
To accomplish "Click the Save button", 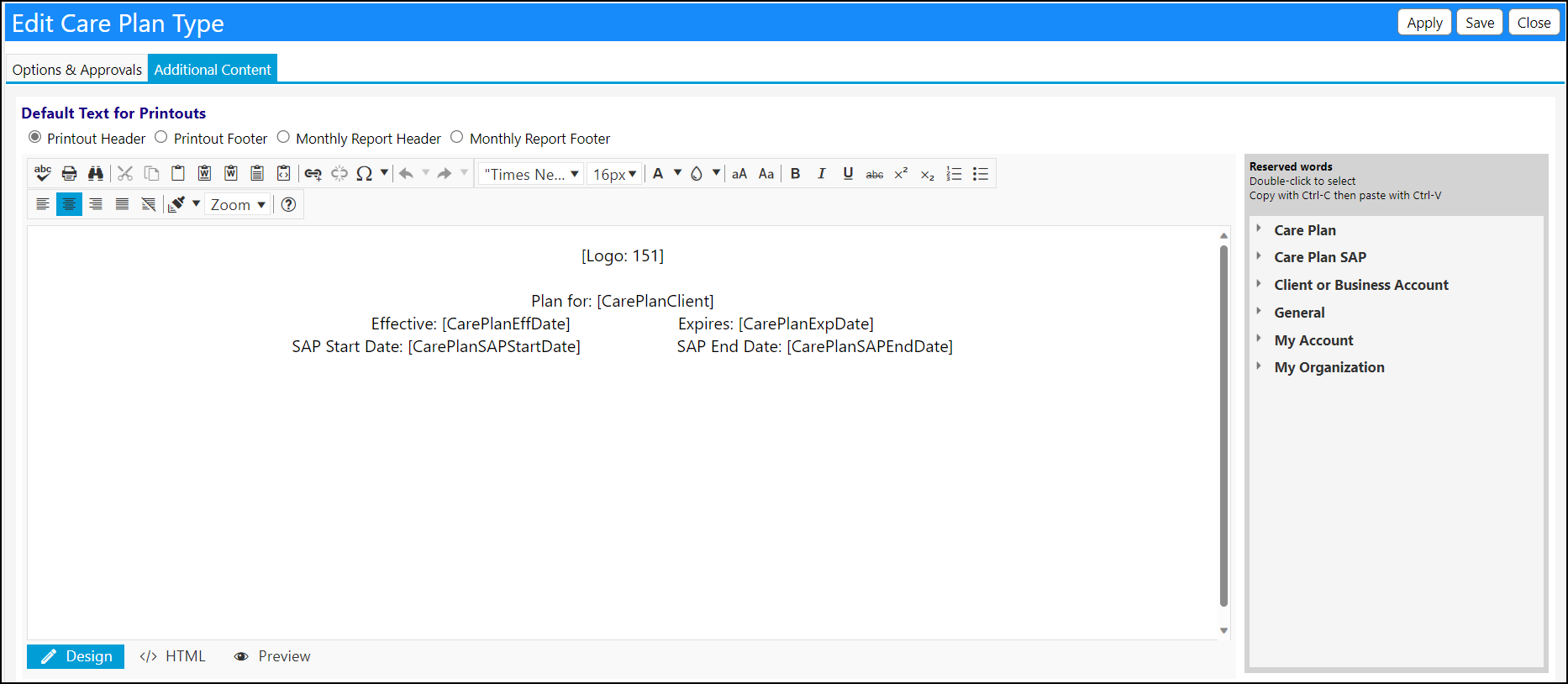I will (1480, 23).
